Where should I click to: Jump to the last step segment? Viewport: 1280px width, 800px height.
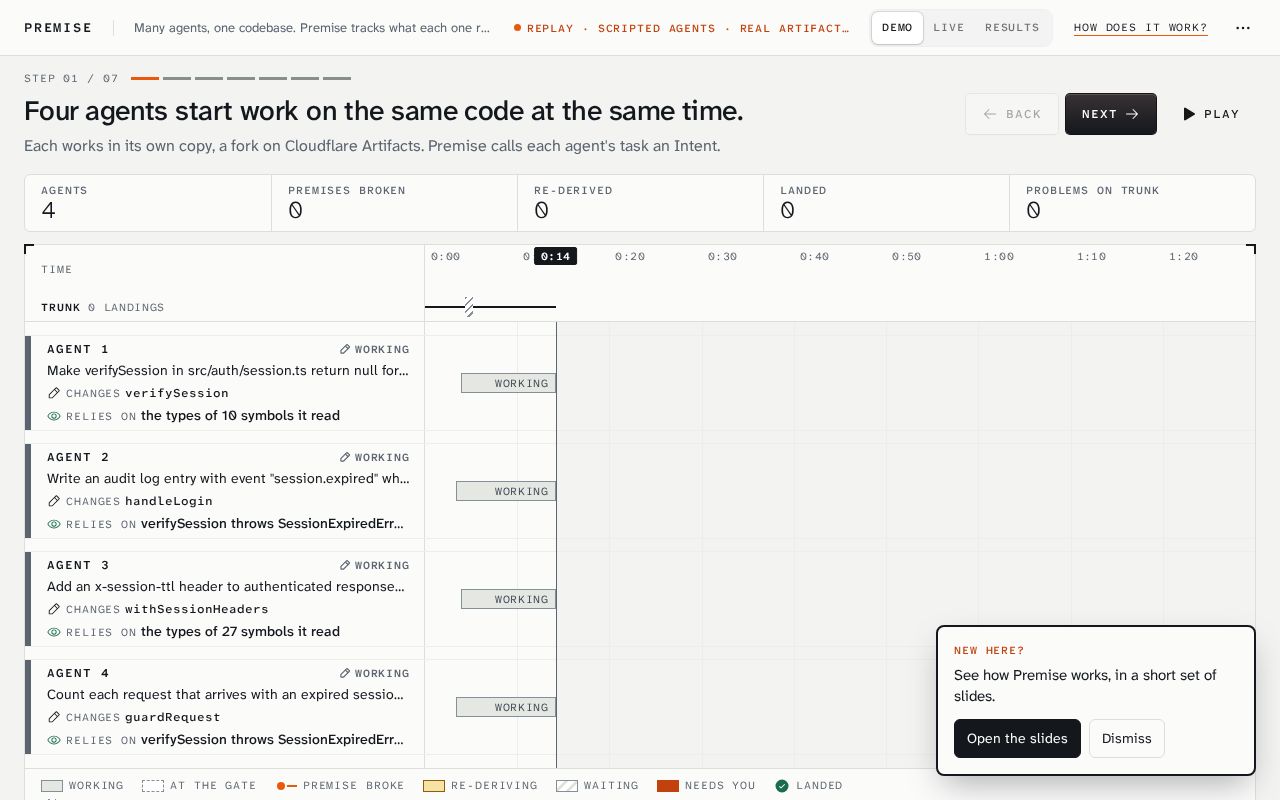click(x=337, y=78)
